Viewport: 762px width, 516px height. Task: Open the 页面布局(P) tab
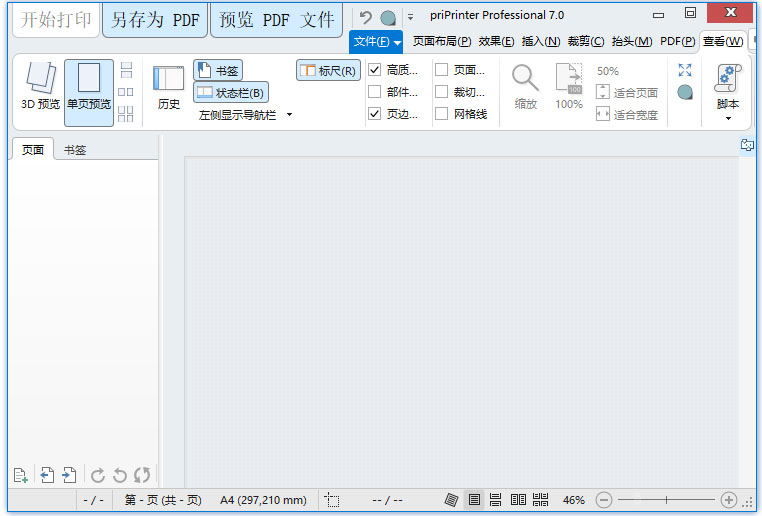click(442, 42)
